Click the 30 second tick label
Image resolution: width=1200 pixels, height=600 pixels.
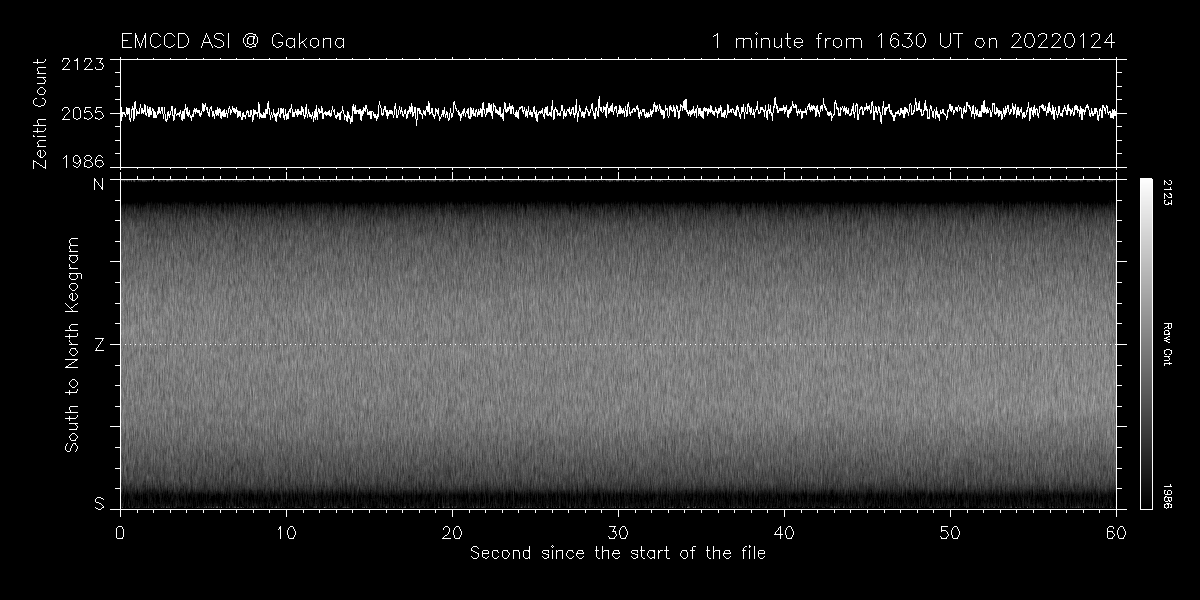coord(618,531)
